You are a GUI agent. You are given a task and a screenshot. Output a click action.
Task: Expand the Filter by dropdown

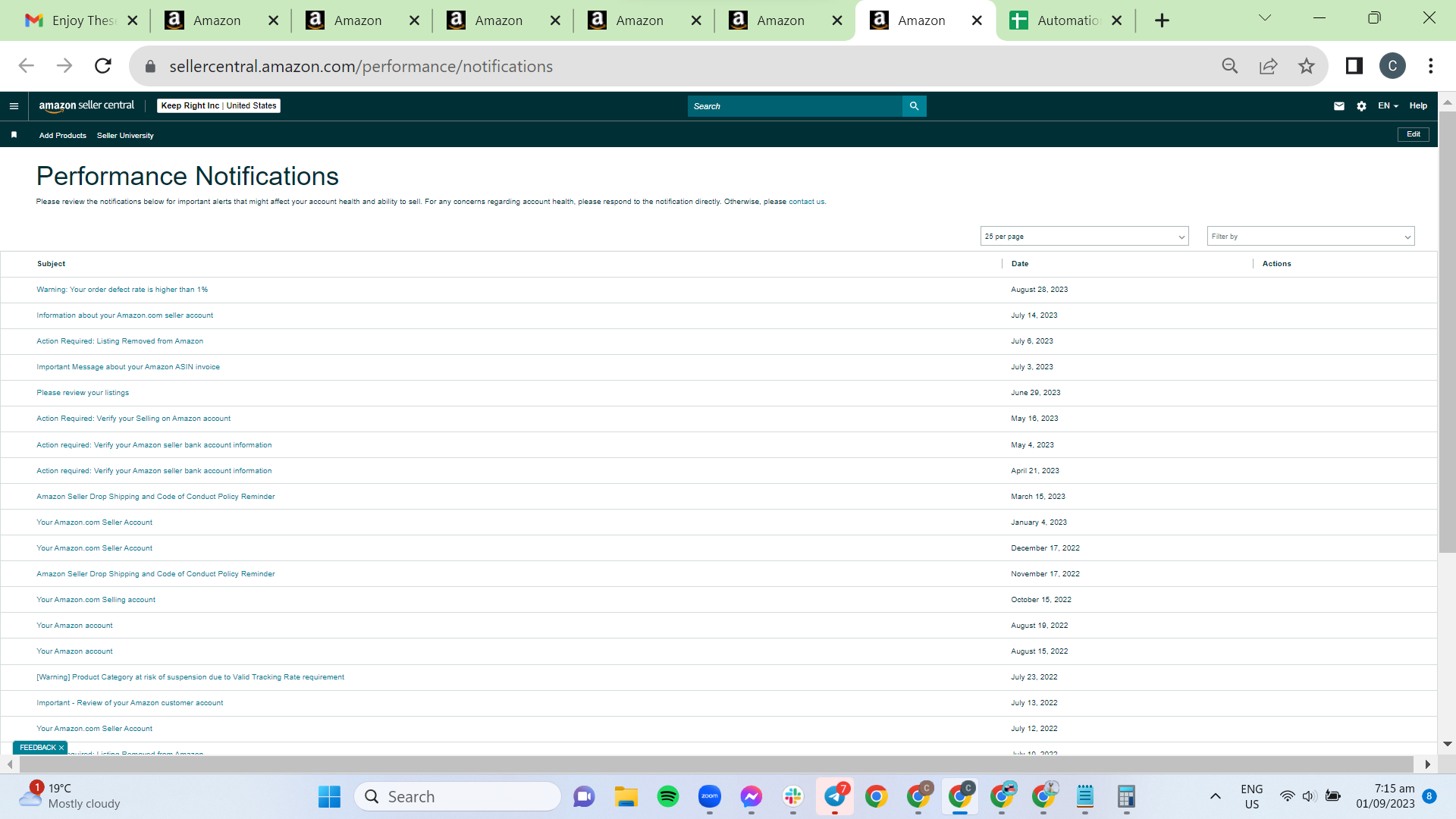(1311, 237)
